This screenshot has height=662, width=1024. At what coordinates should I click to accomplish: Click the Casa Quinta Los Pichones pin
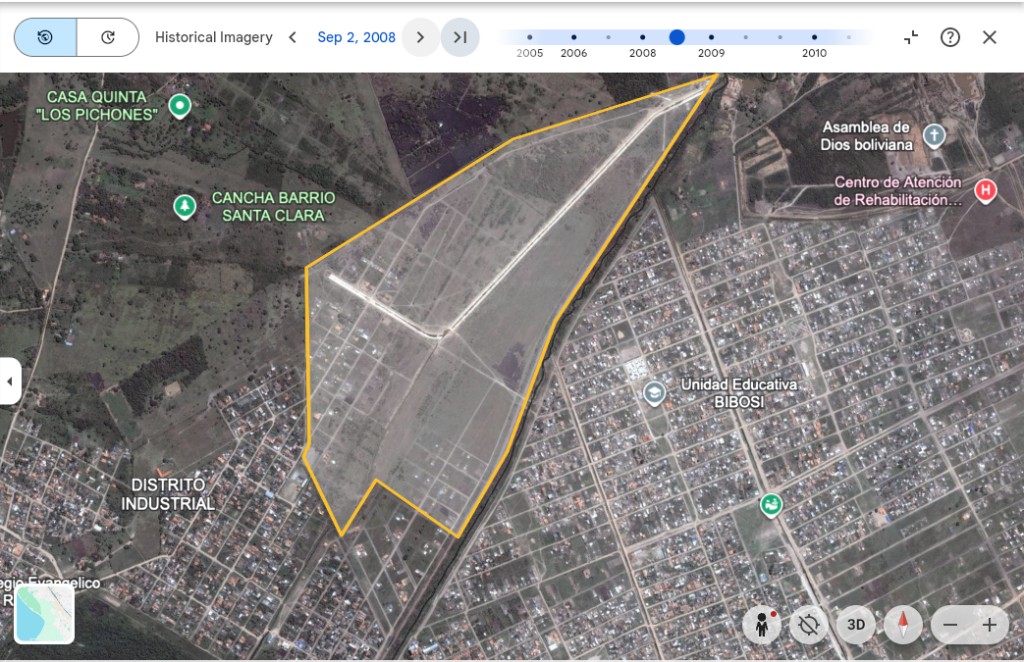[180, 104]
